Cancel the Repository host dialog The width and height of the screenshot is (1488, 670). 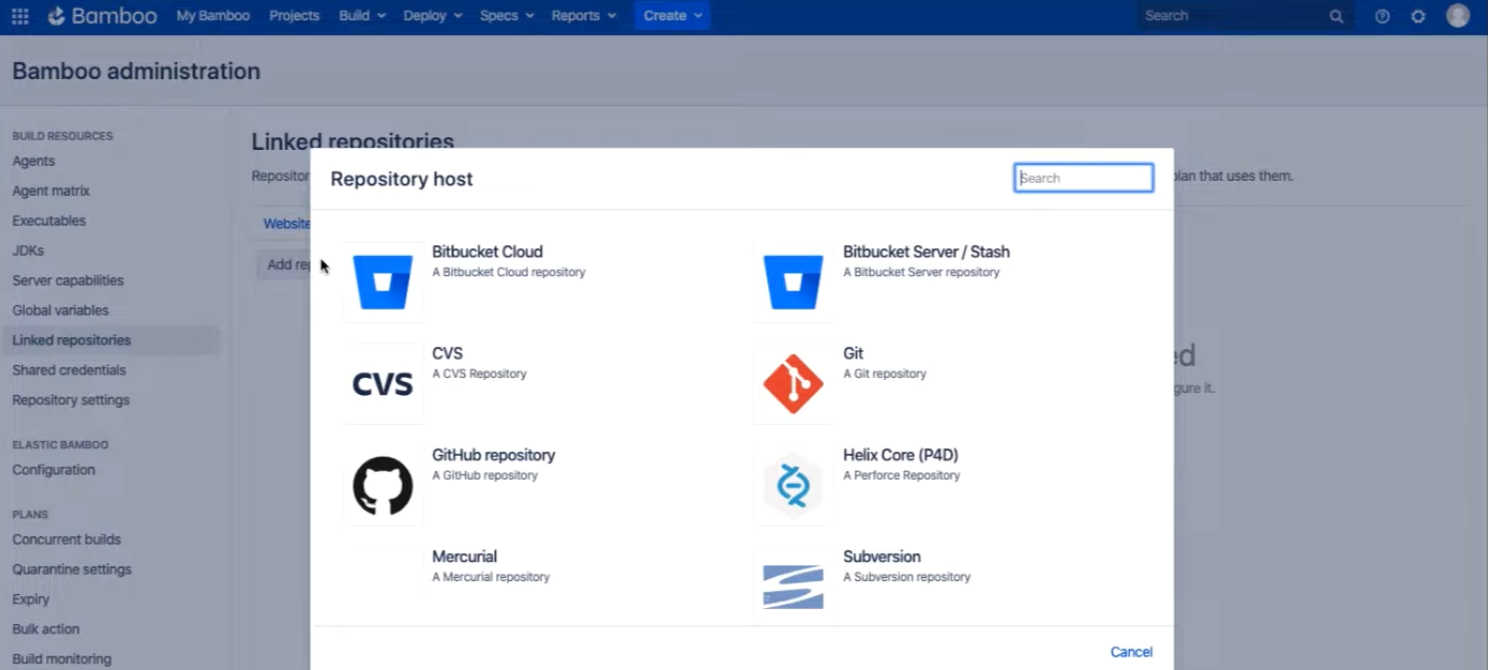1131,651
